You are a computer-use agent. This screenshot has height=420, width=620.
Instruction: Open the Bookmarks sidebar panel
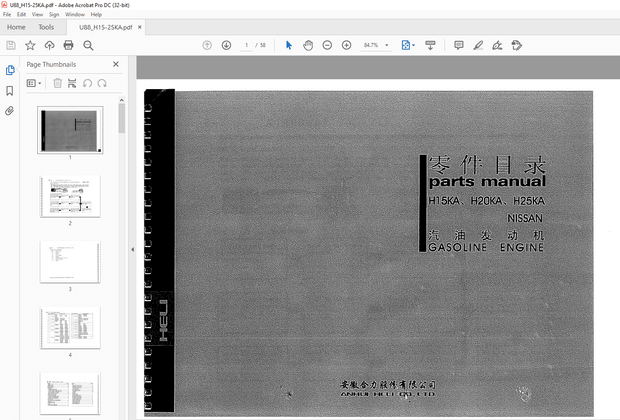10,91
